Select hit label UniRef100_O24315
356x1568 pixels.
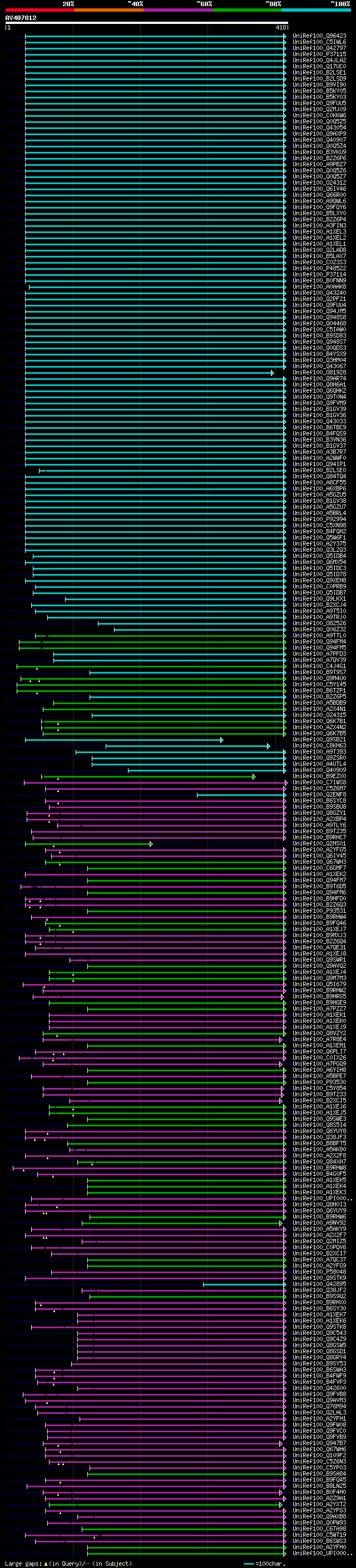(319, 715)
